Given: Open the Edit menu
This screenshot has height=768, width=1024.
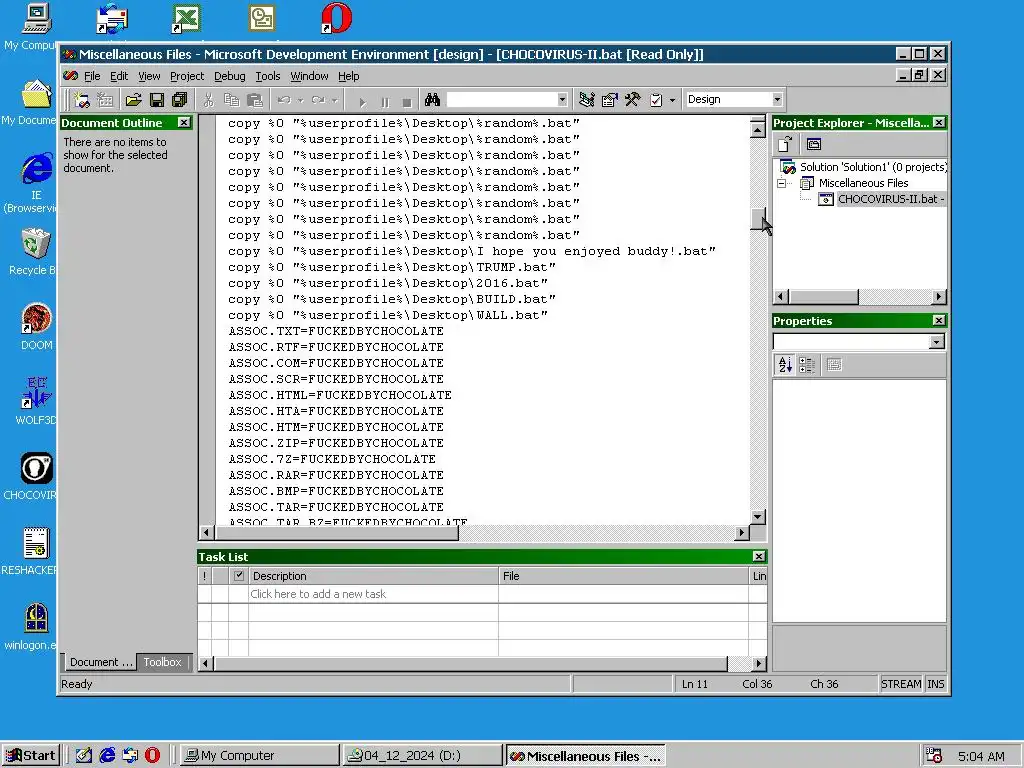Looking at the screenshot, I should click(x=119, y=76).
